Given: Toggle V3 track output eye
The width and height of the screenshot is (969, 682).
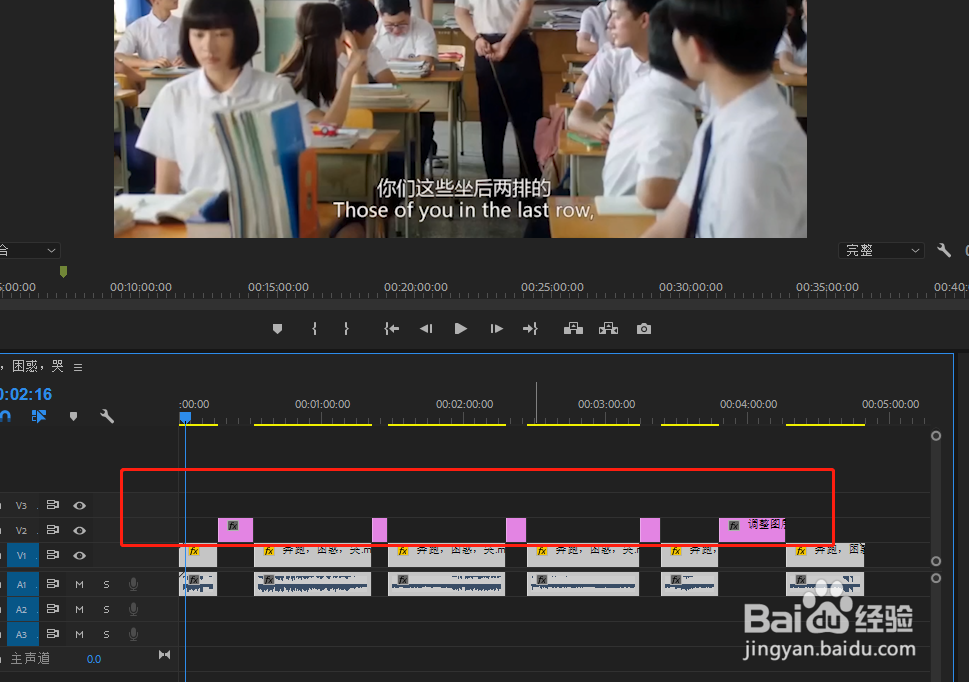Looking at the screenshot, I should [80, 505].
